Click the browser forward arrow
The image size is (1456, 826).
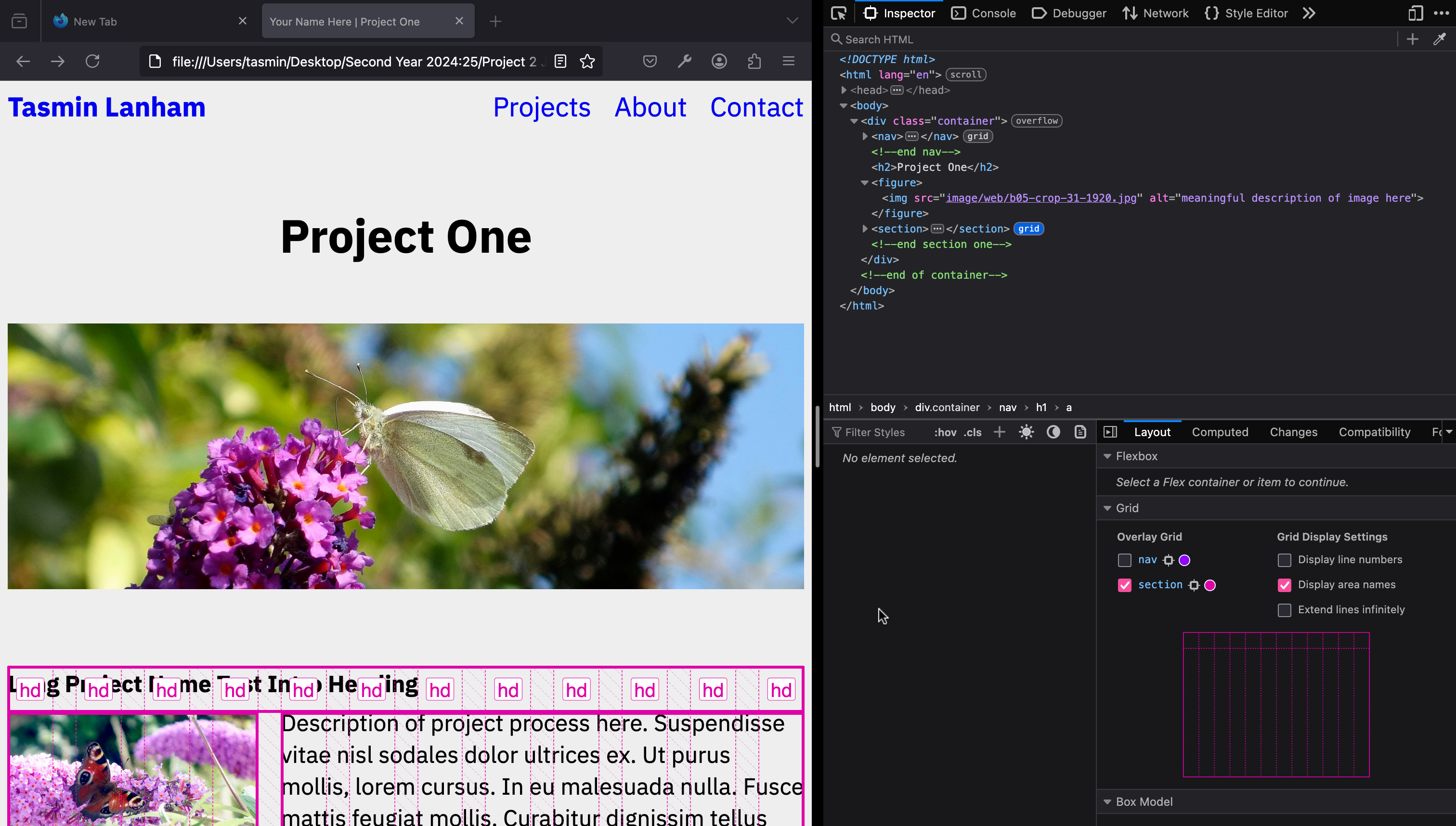[x=57, y=61]
